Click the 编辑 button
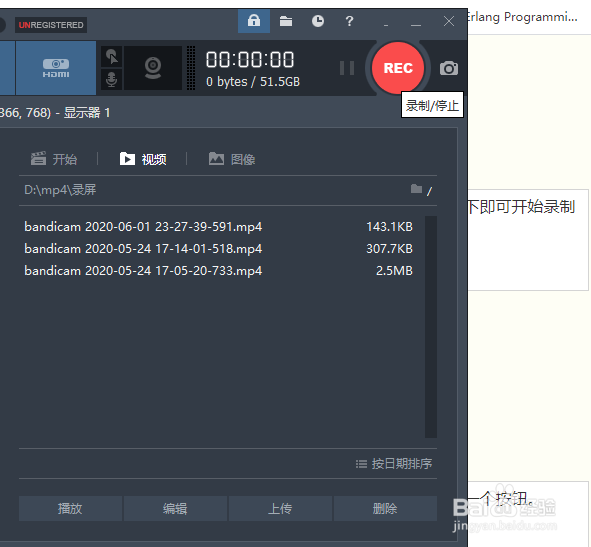 [175, 509]
